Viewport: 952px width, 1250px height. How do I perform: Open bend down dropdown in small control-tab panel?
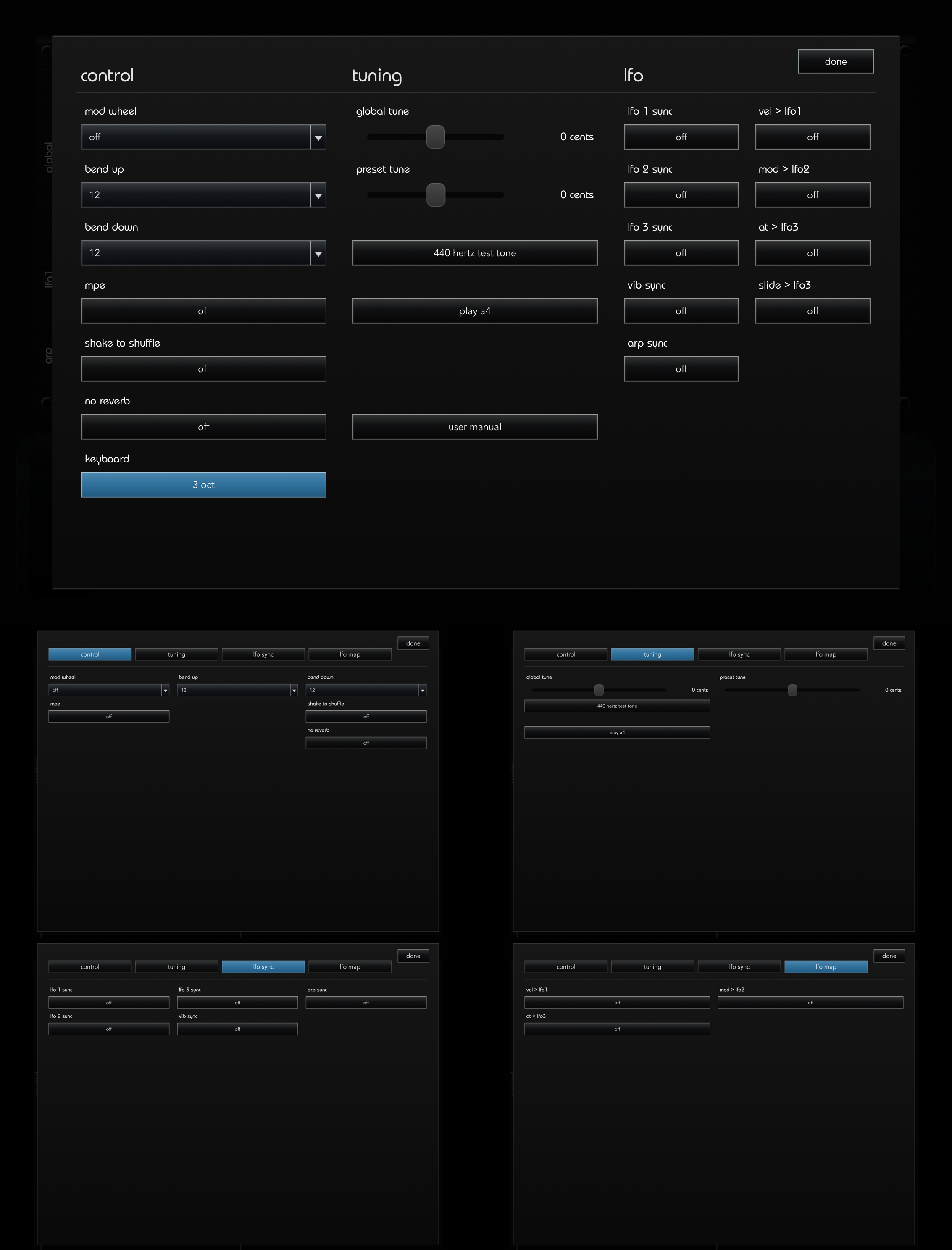366,690
